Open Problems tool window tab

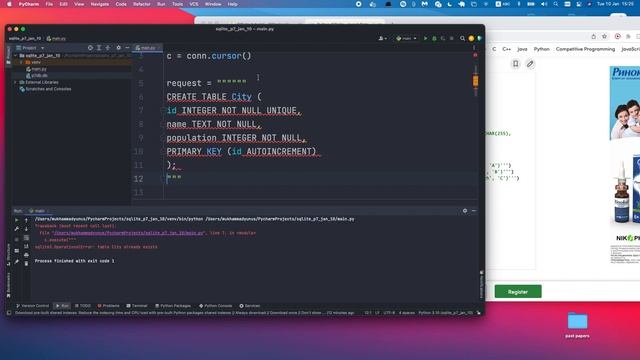[x=109, y=306]
